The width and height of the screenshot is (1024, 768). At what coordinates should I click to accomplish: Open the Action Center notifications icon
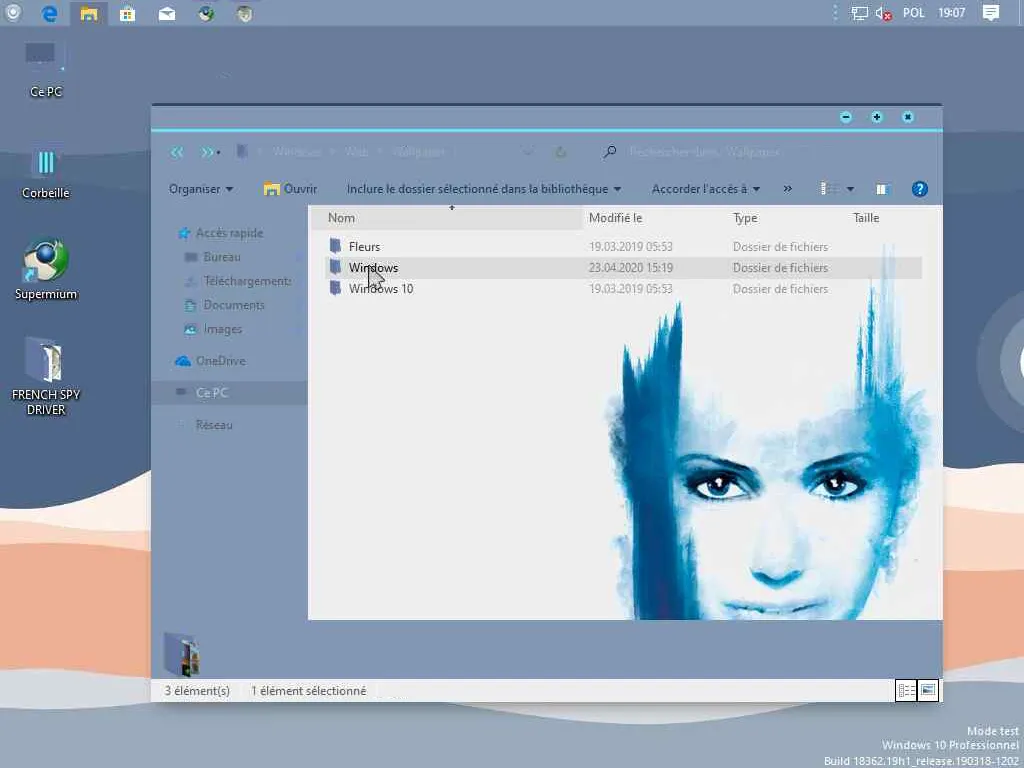991,13
